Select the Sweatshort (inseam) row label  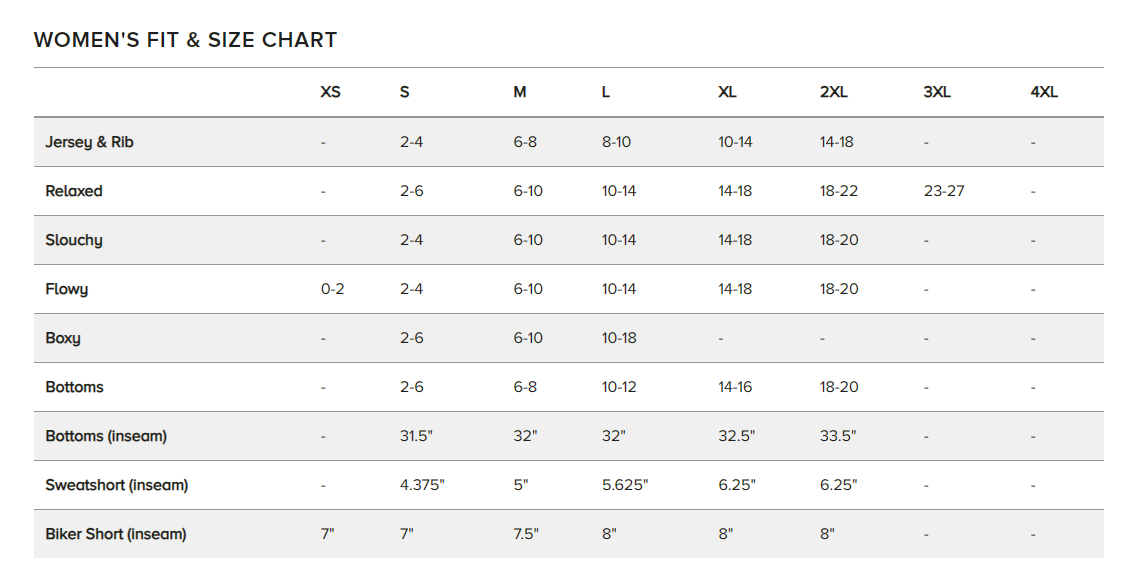pos(117,485)
